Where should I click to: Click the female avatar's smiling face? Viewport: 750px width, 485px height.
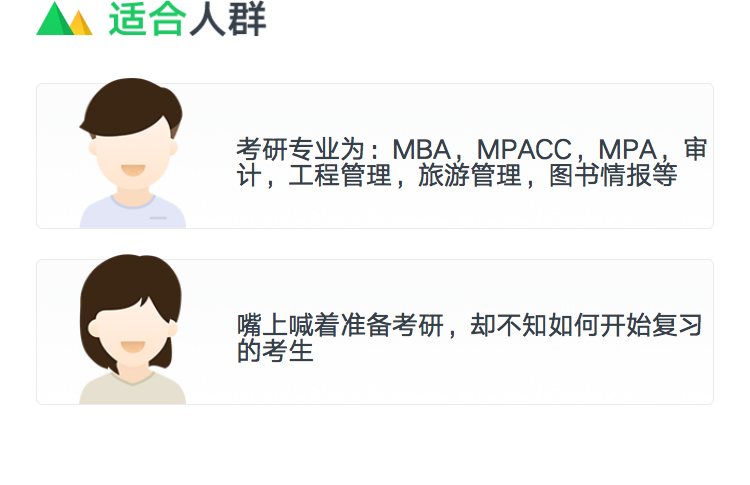[x=133, y=335]
